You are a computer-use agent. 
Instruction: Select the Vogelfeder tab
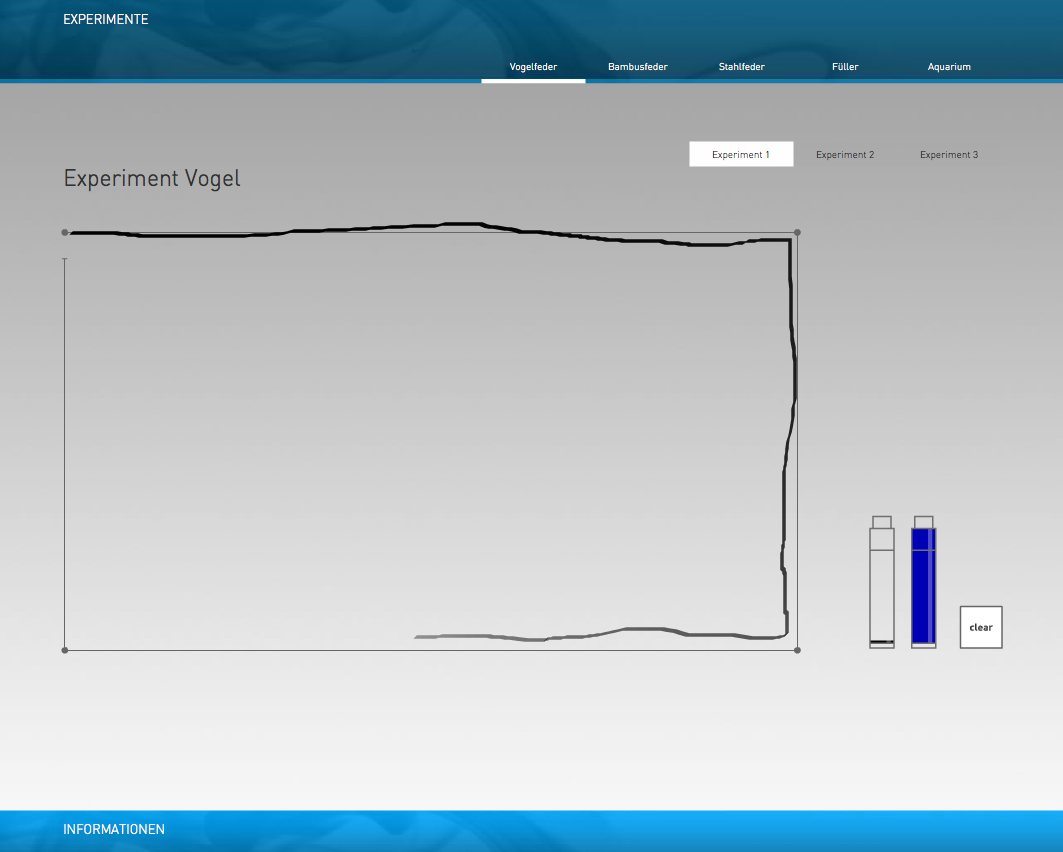coord(533,67)
